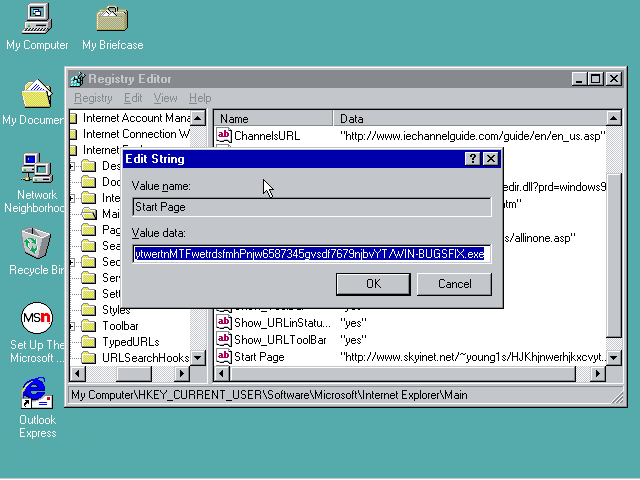Click the Data column header
The height and width of the screenshot is (480, 640).
[x=469, y=118]
